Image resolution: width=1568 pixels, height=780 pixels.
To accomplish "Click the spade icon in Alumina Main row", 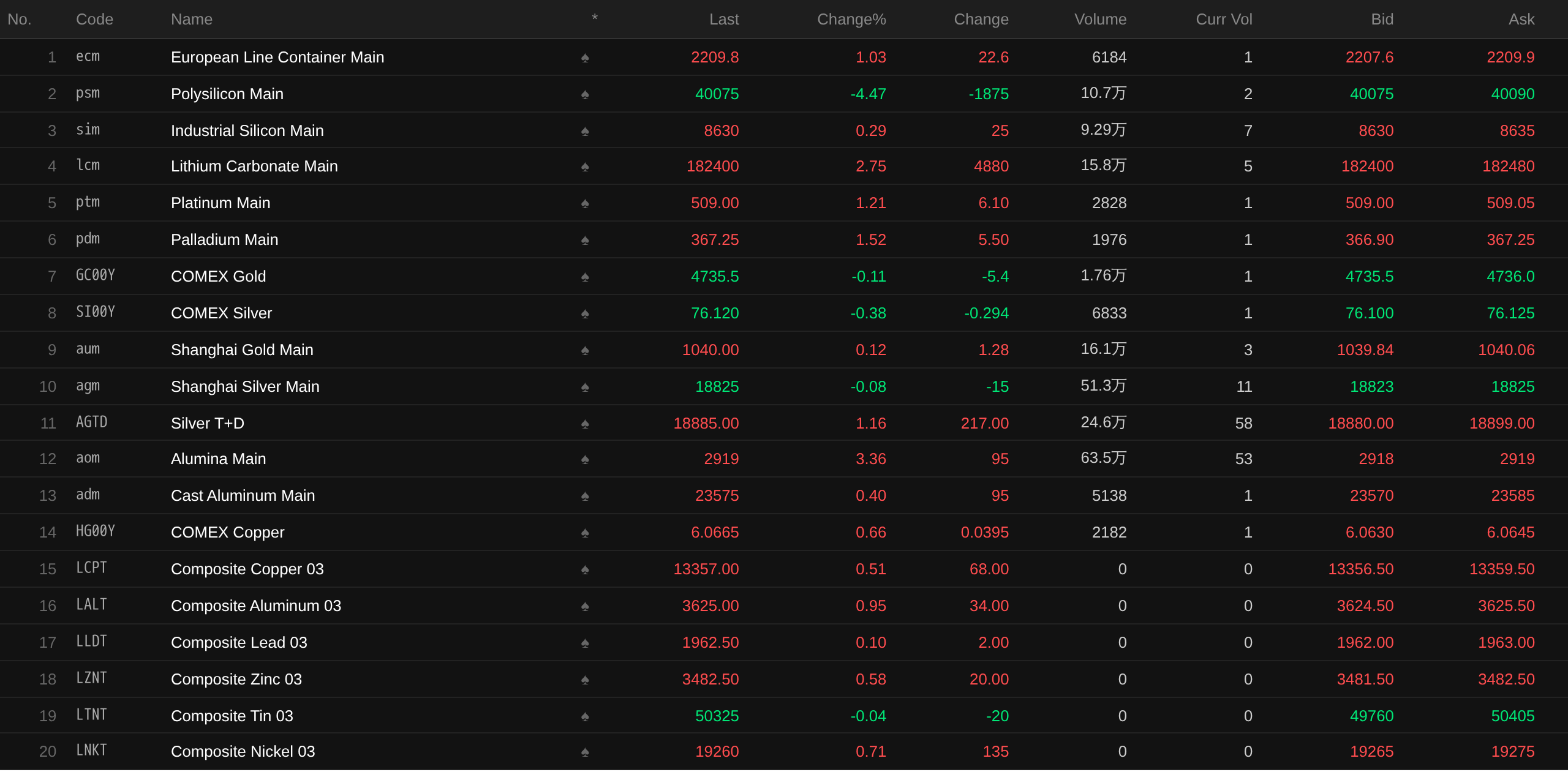I will coord(585,459).
